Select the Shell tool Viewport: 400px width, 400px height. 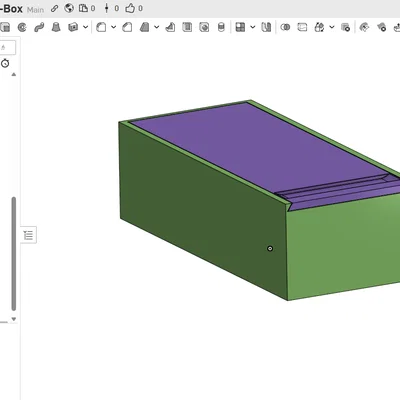(187, 27)
